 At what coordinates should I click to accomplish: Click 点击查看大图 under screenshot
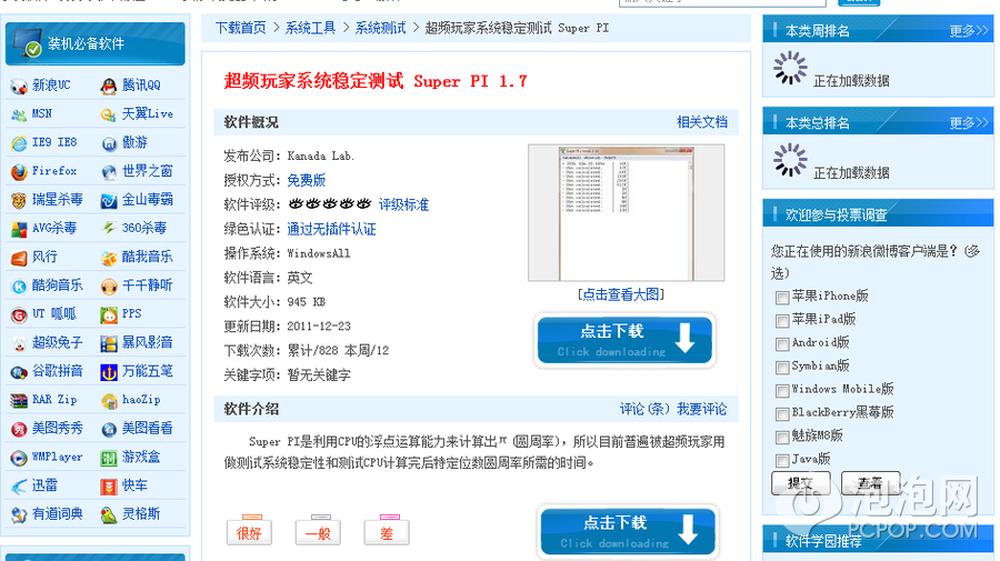621,295
